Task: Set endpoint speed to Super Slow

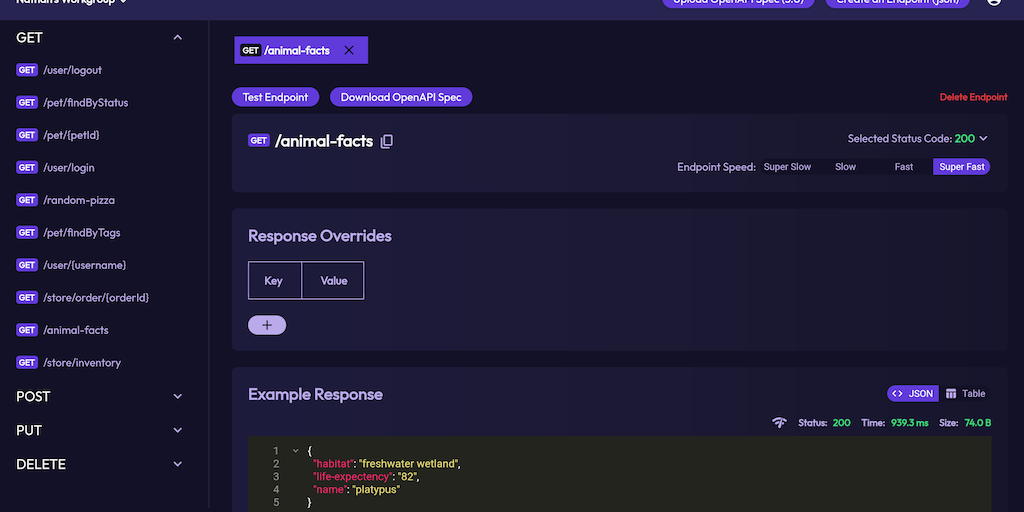Action: point(787,167)
